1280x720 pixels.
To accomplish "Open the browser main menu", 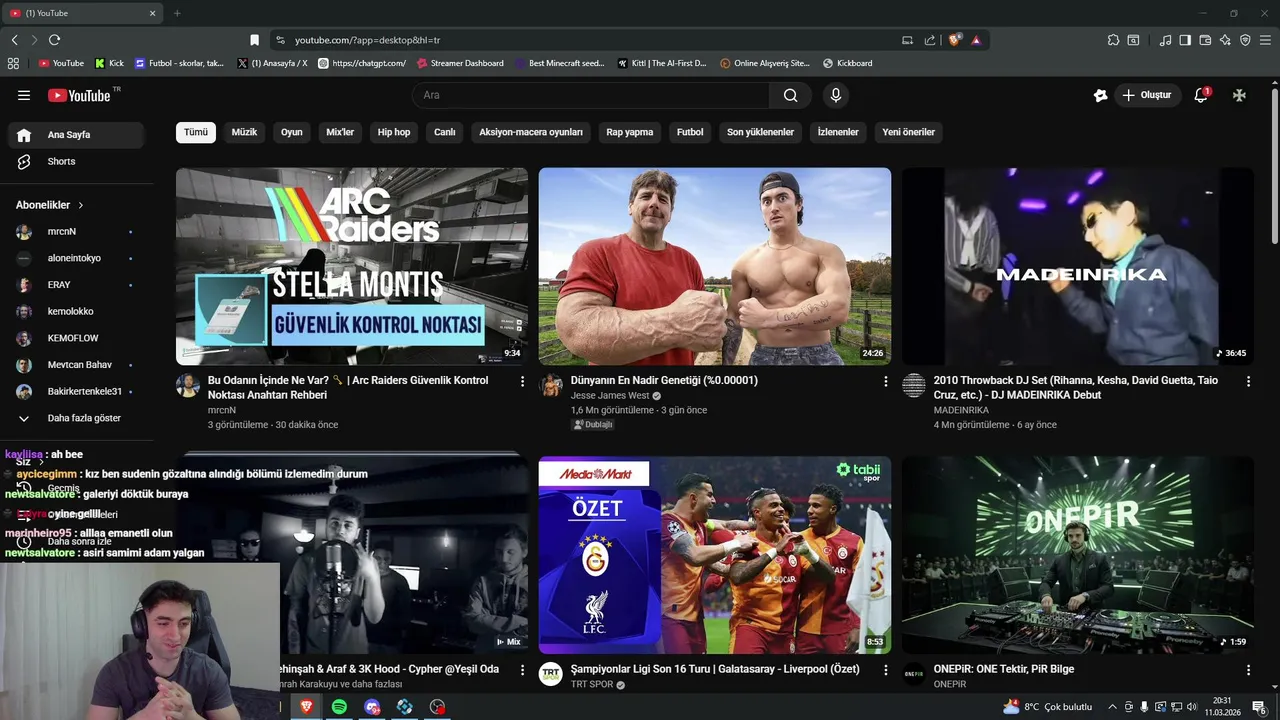I will click(x=1266, y=40).
